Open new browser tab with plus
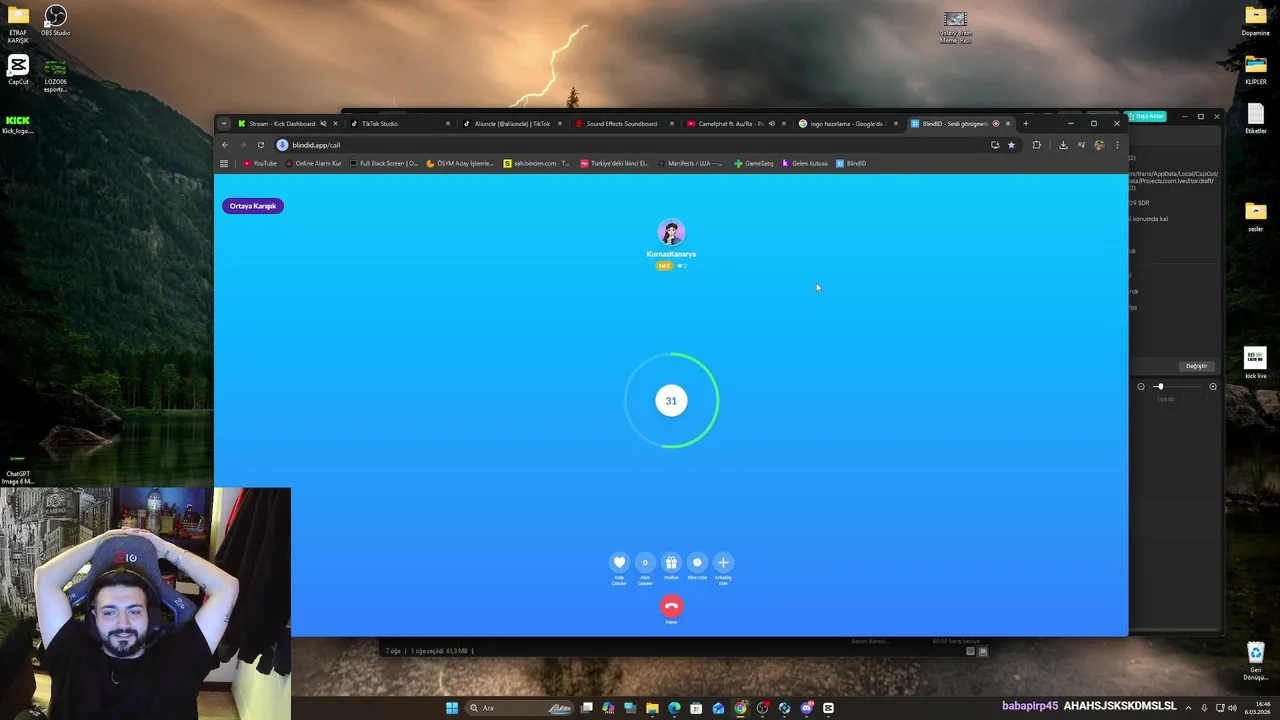The height and width of the screenshot is (720, 1280). pyautogui.click(x=1025, y=124)
